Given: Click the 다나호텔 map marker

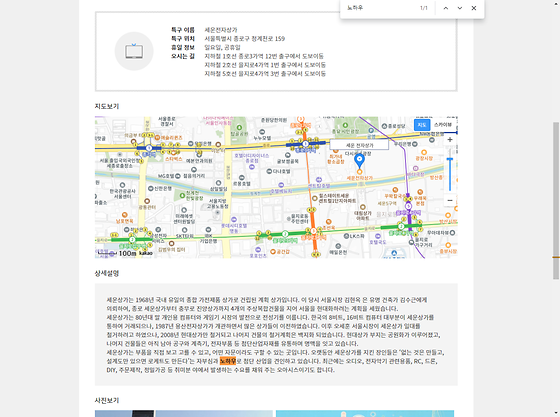Looking at the screenshot, I should (x=269, y=171).
